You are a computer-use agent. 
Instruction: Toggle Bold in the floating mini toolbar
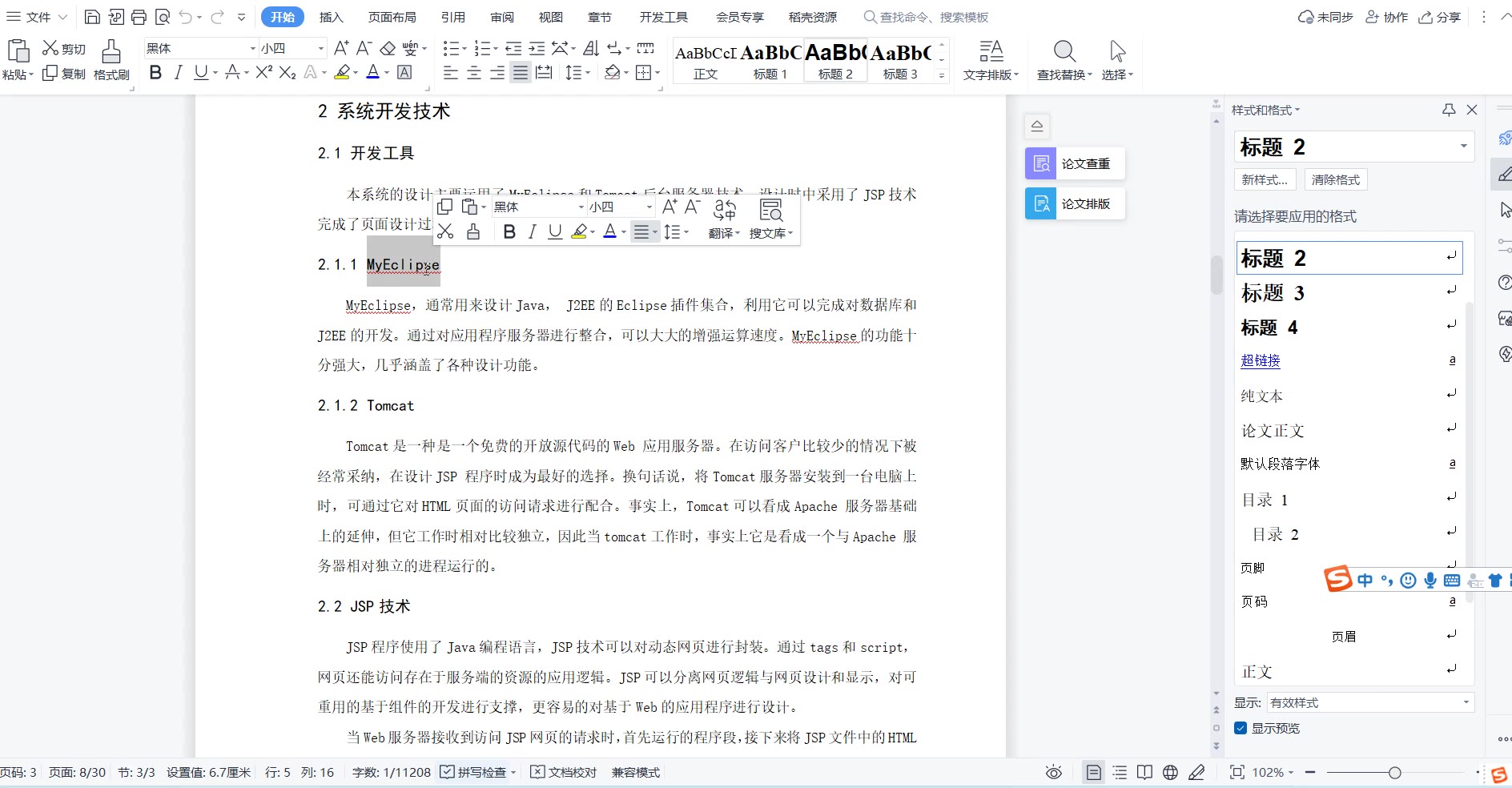[x=509, y=231]
